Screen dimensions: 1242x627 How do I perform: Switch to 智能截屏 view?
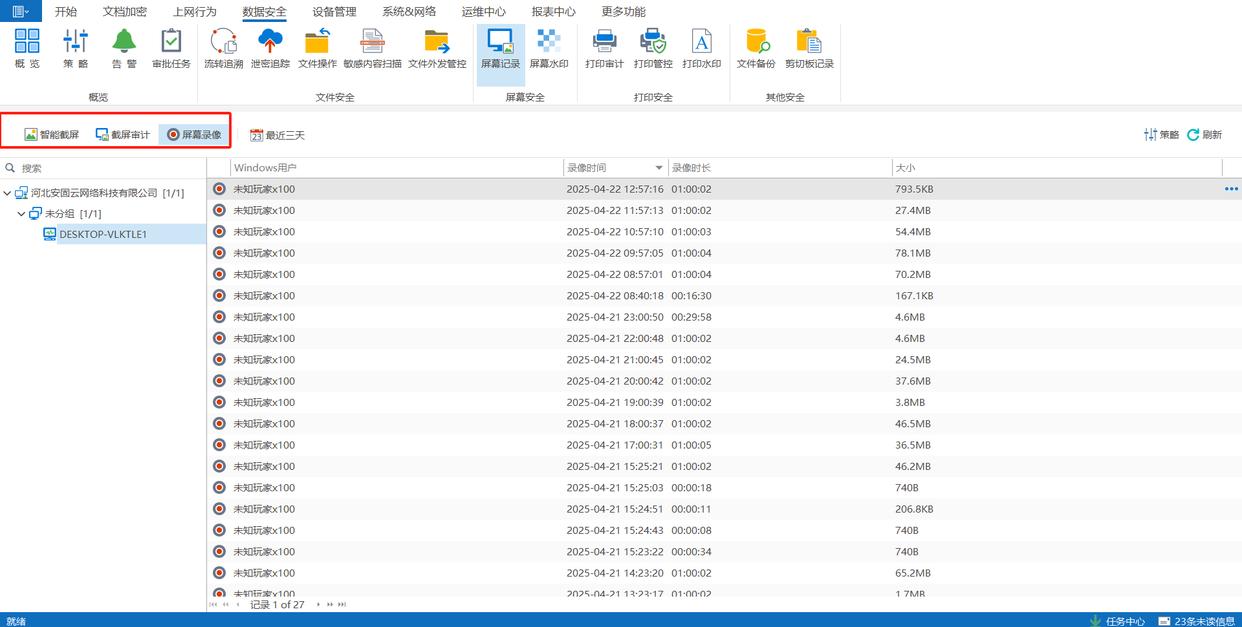pyautogui.click(x=52, y=135)
